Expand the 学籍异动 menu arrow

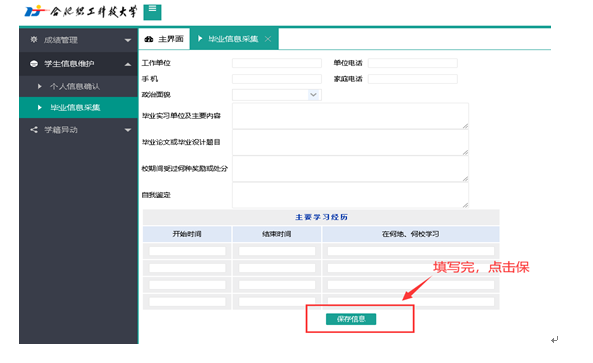click(x=128, y=130)
